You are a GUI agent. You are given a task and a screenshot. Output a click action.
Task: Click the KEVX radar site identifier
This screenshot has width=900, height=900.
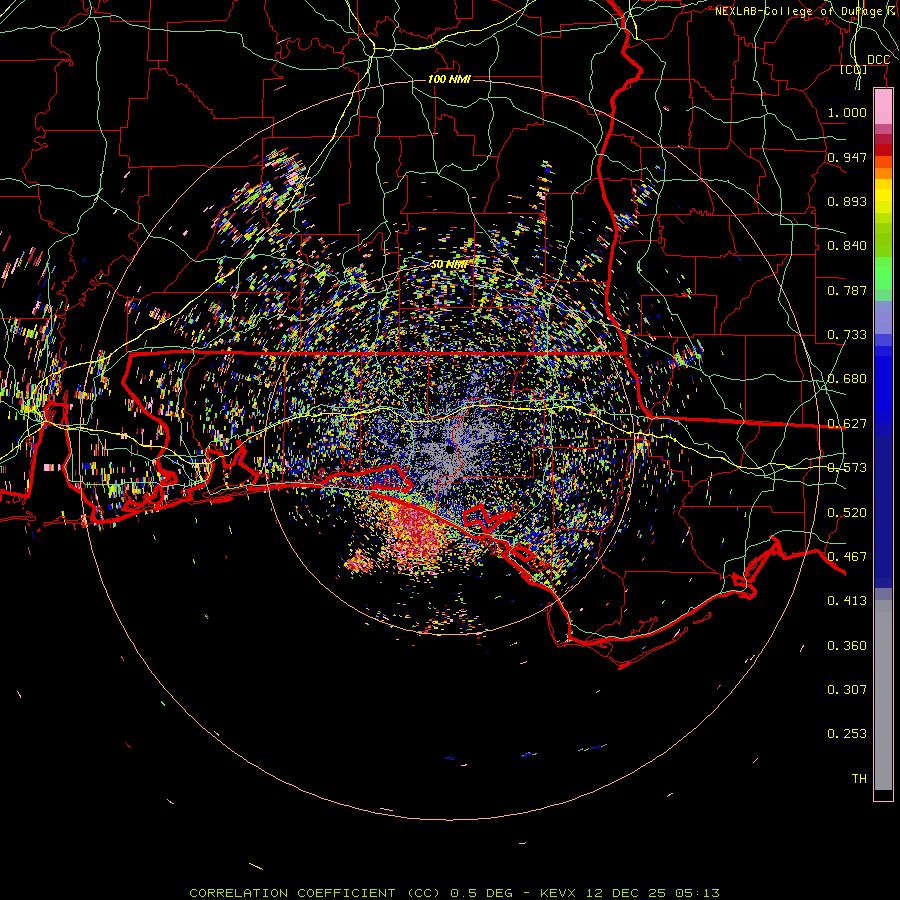pyautogui.click(x=557, y=893)
